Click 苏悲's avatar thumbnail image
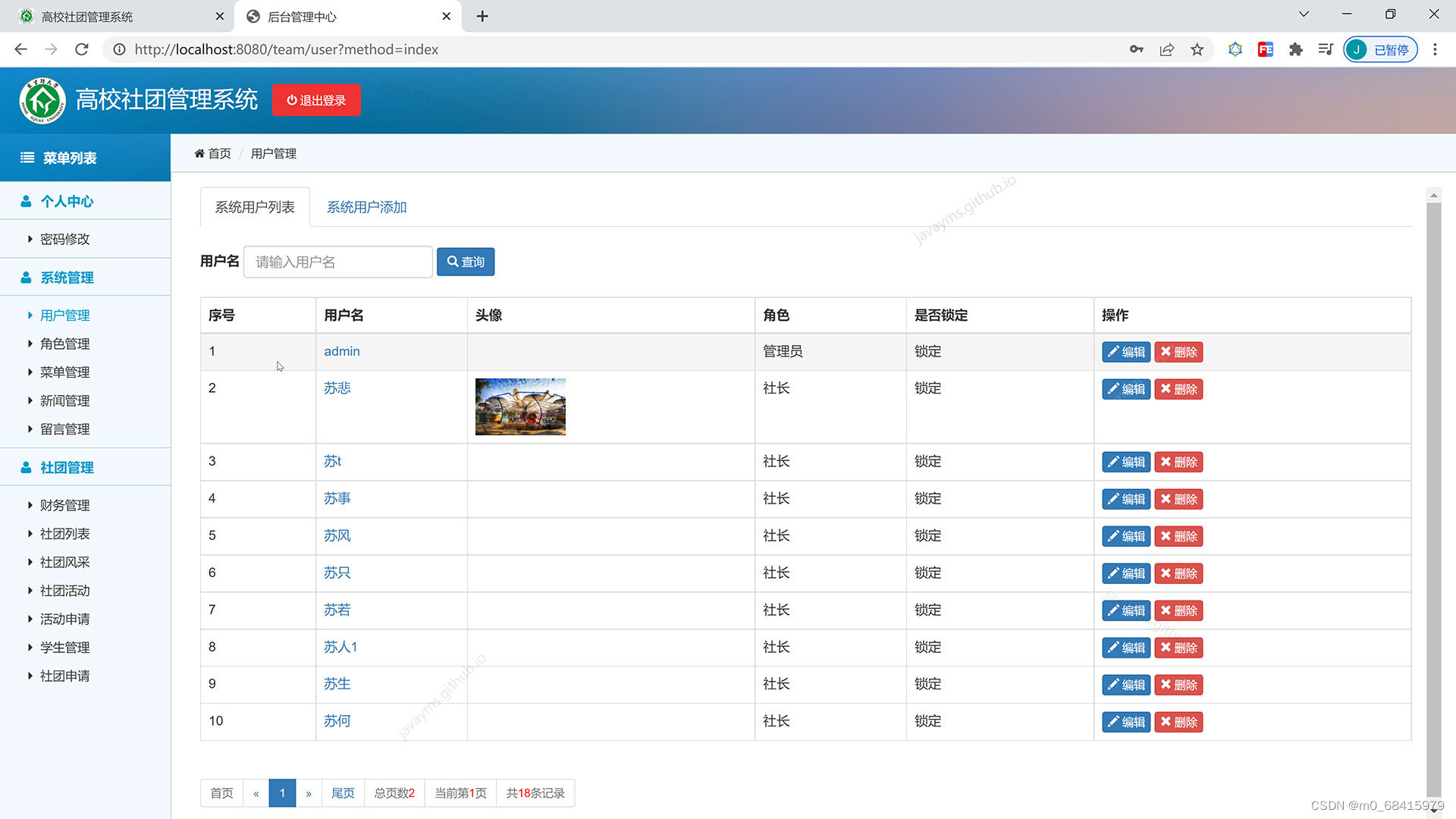This screenshot has width=1456, height=819. [520, 406]
